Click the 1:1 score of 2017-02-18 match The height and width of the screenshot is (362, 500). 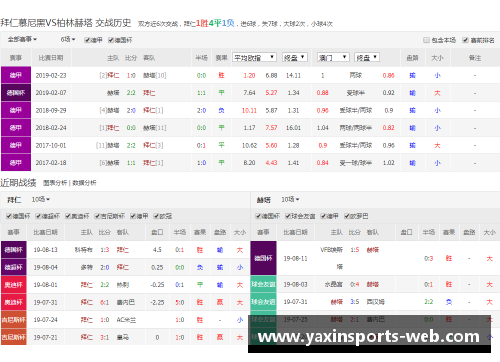131,163
